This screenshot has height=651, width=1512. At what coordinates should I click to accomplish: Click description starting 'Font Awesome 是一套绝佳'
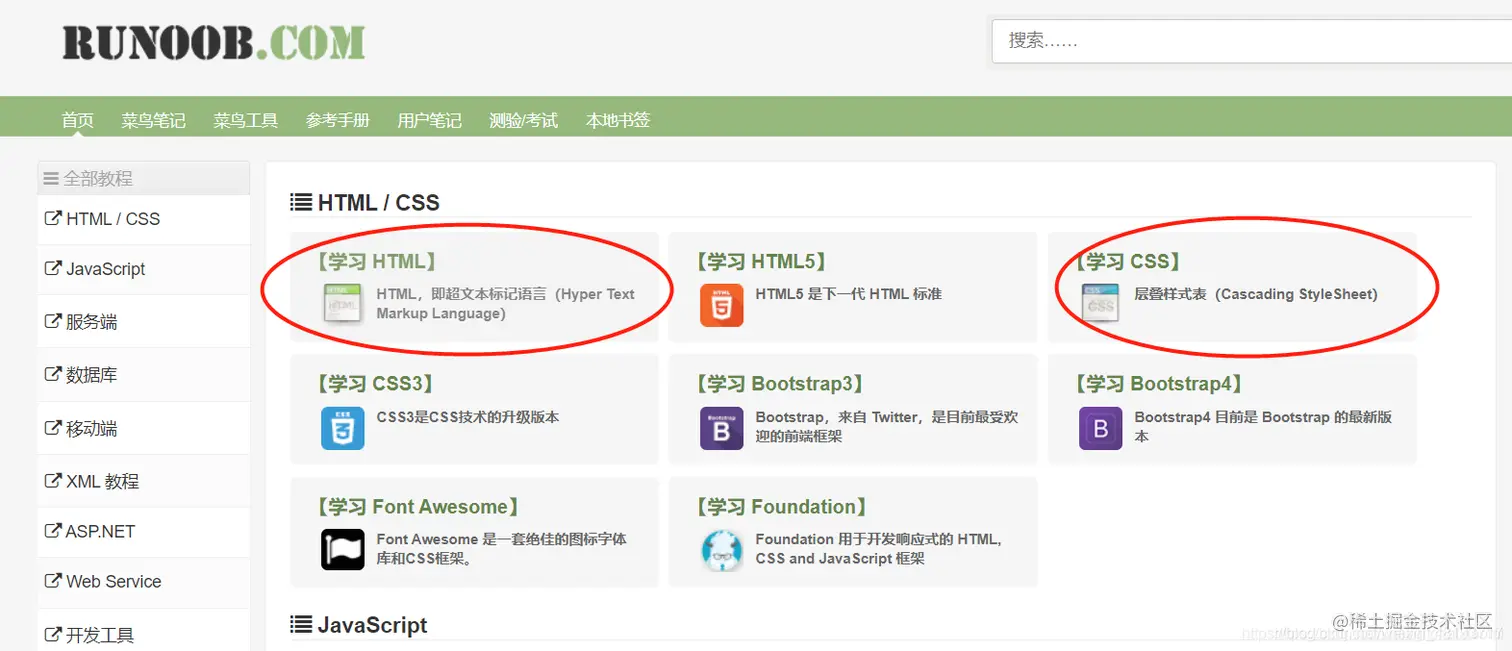[x=502, y=549]
